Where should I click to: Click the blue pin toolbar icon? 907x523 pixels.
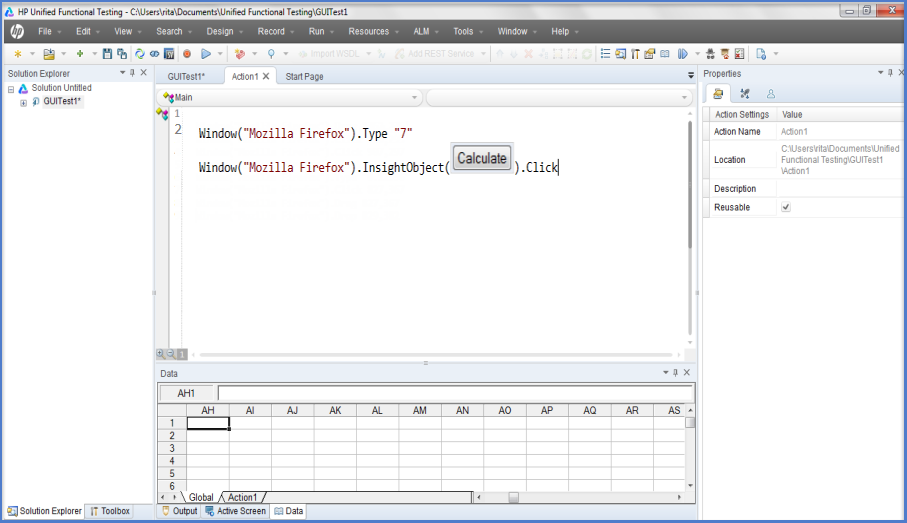[271, 54]
